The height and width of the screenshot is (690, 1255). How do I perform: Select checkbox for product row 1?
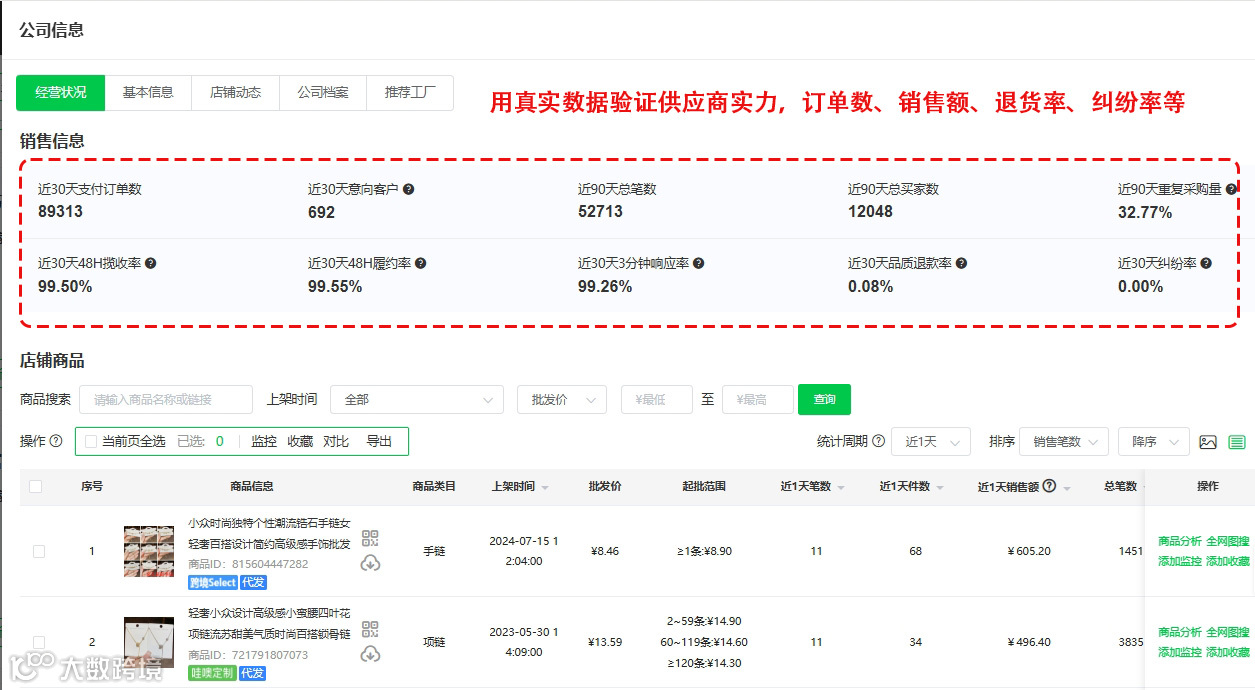[39, 551]
